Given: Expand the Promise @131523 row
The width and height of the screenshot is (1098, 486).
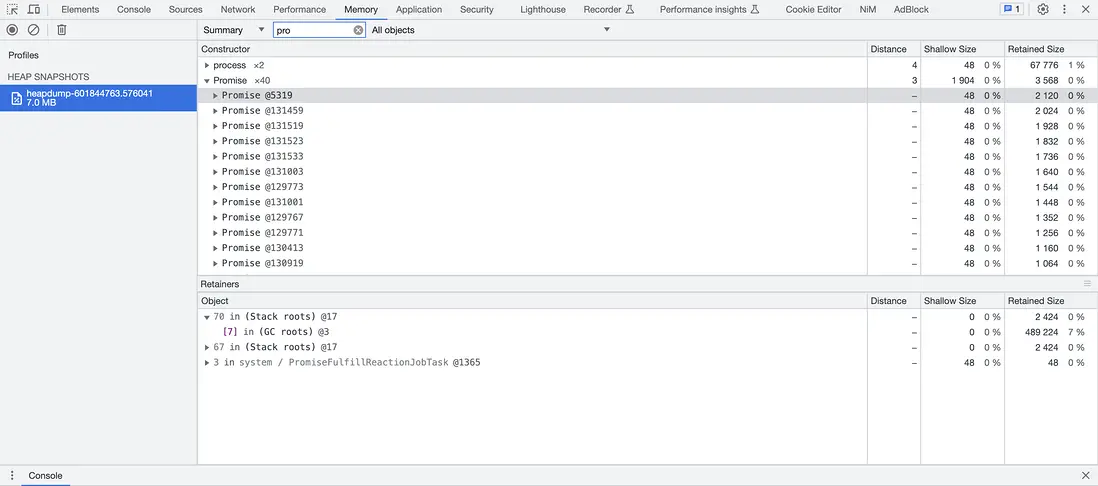Looking at the screenshot, I should (215, 141).
